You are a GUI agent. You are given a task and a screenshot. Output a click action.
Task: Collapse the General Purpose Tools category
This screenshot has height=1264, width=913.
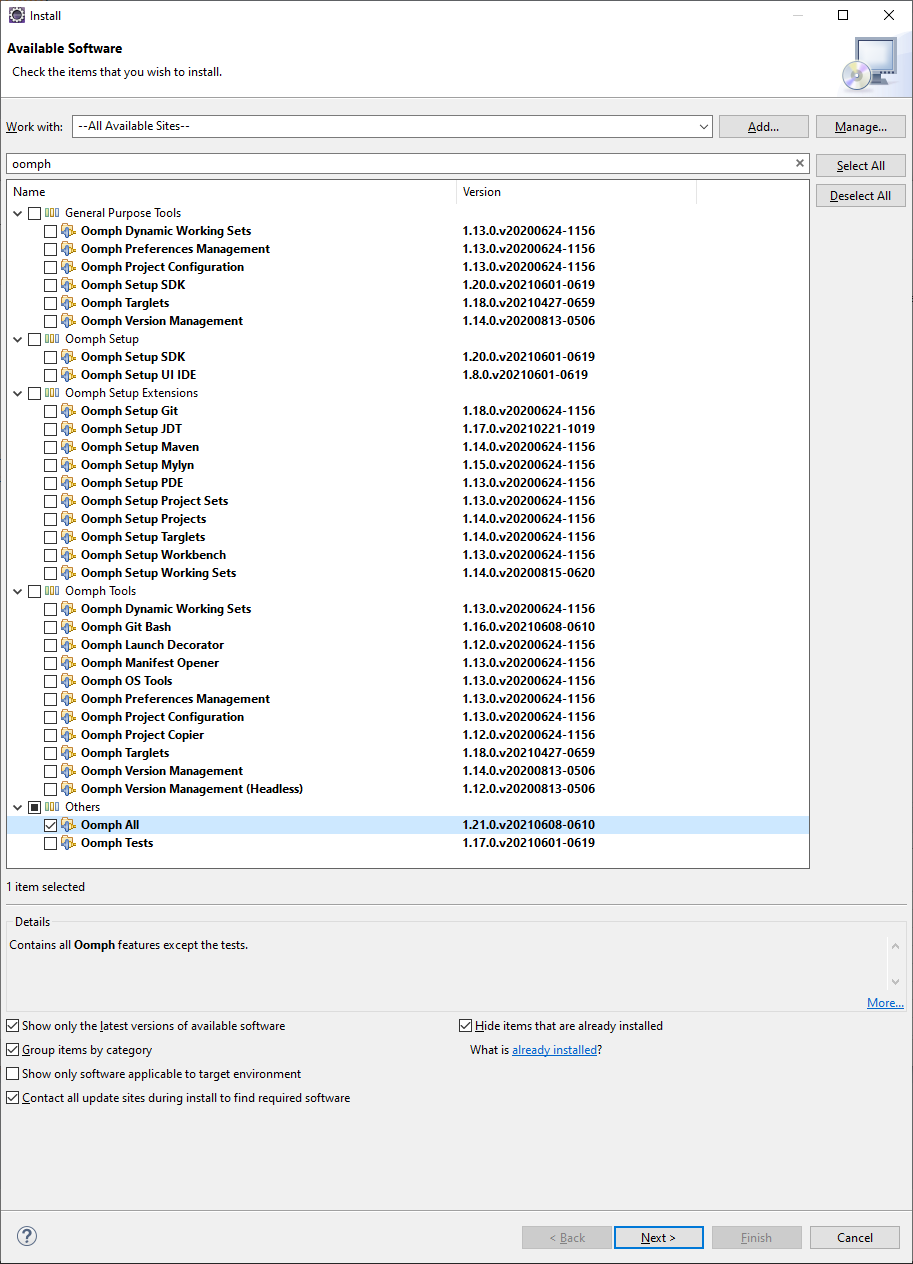pyautogui.click(x=18, y=213)
